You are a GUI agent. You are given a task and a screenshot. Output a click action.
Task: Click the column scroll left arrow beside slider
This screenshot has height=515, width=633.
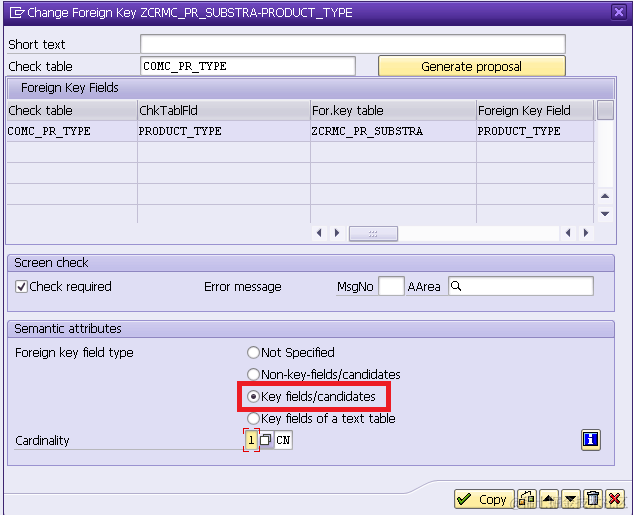point(319,233)
